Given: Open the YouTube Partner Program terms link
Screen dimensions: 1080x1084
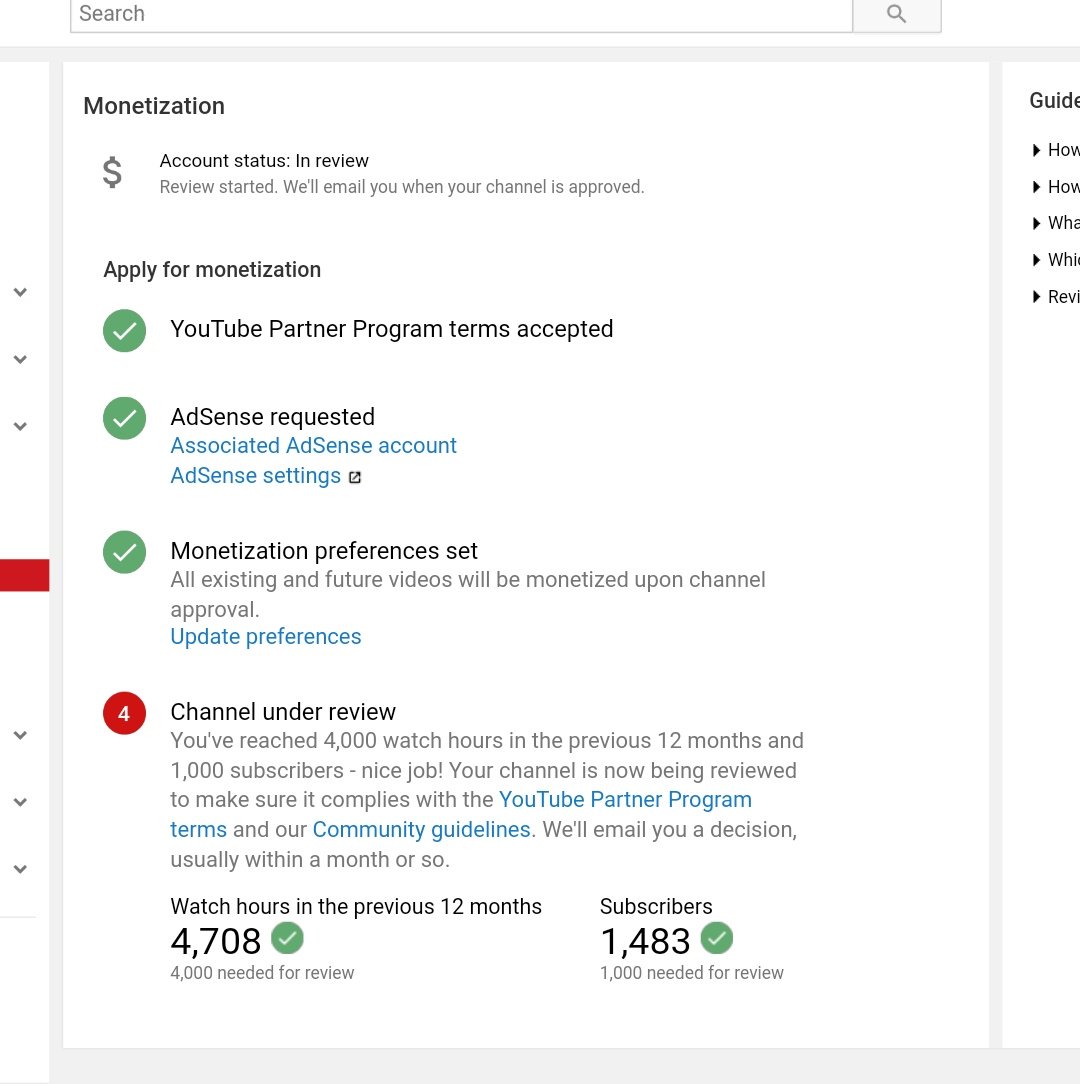Looking at the screenshot, I should click(x=625, y=799).
